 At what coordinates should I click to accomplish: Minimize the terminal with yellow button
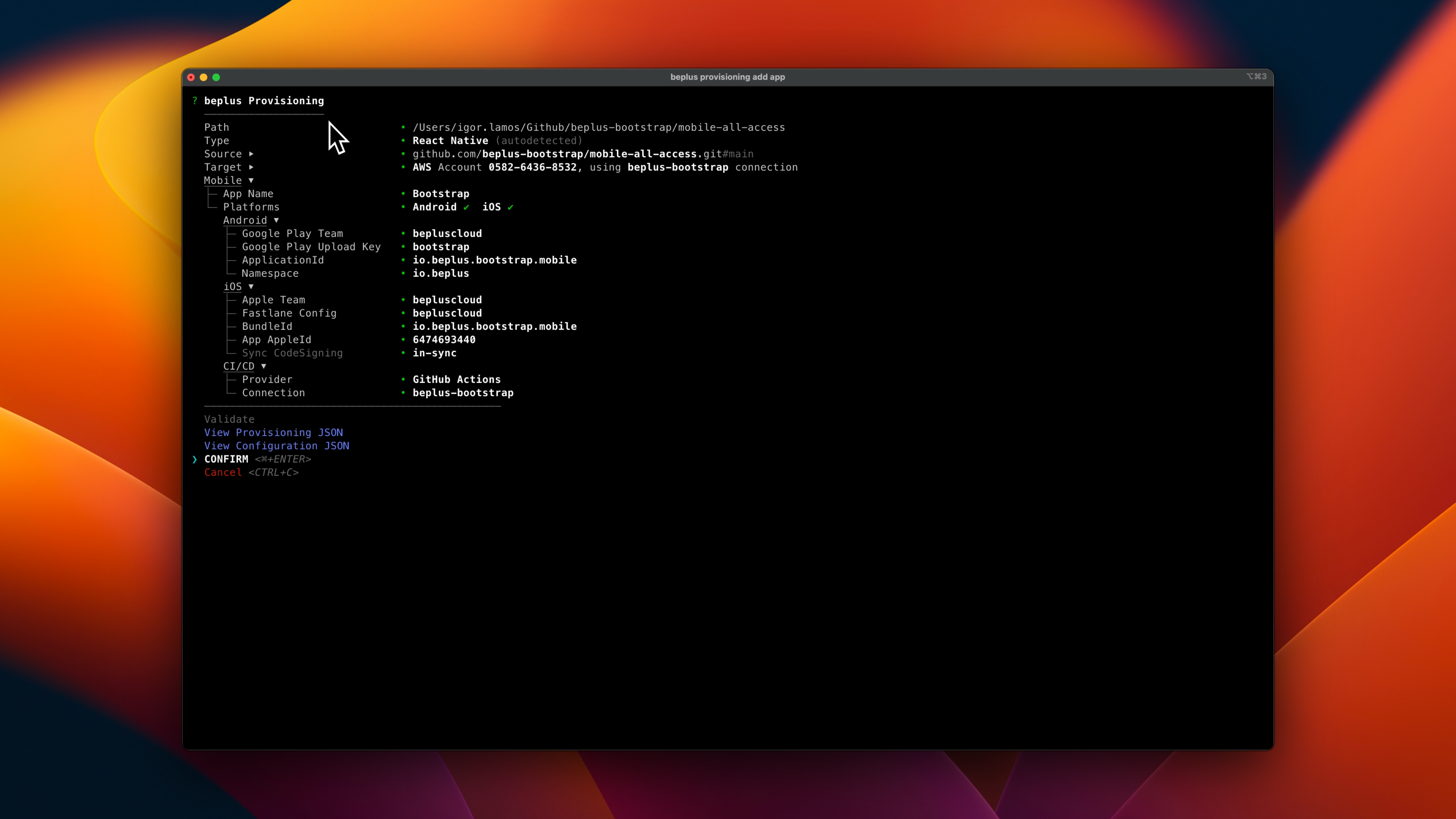click(x=204, y=77)
